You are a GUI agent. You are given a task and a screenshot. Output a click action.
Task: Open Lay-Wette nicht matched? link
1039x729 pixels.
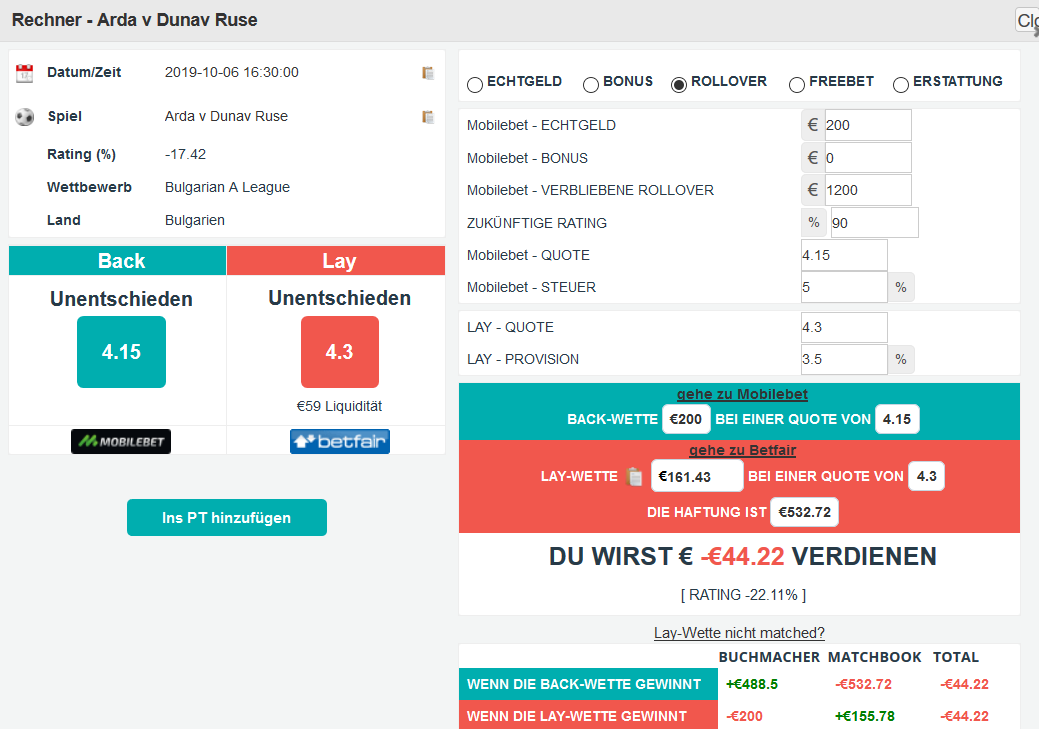coord(739,632)
